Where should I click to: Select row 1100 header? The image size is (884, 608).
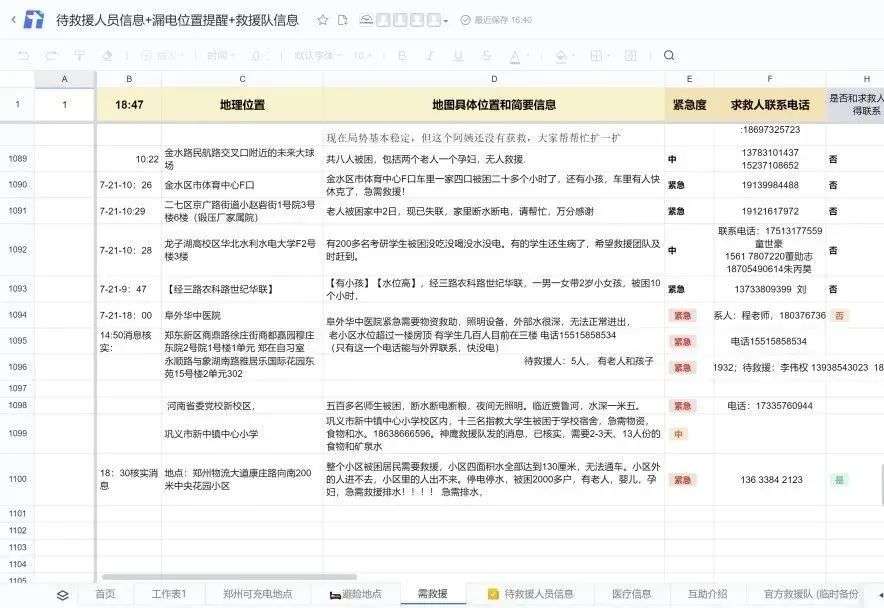pos(17,479)
